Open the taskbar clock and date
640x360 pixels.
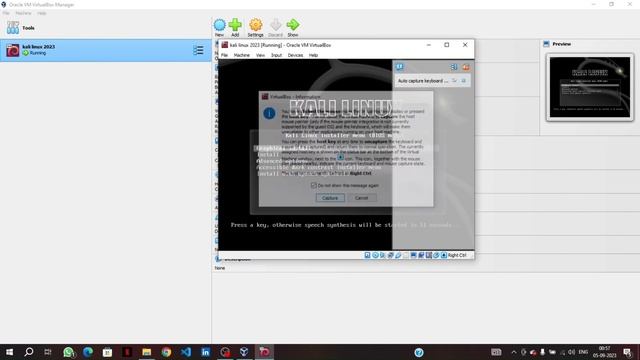point(604,352)
